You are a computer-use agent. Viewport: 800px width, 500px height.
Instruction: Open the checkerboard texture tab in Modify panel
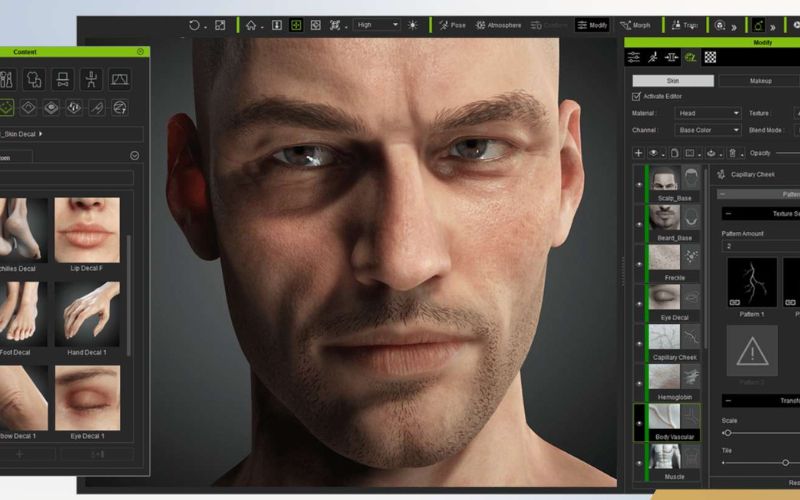click(x=710, y=58)
